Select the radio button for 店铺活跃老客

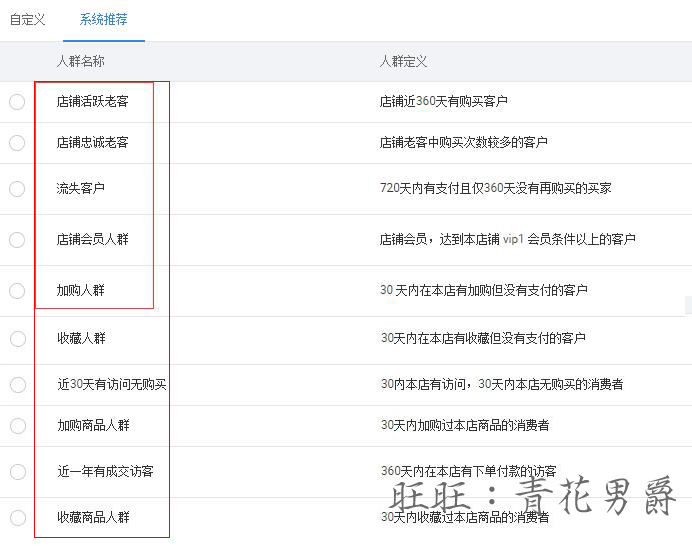(x=17, y=102)
